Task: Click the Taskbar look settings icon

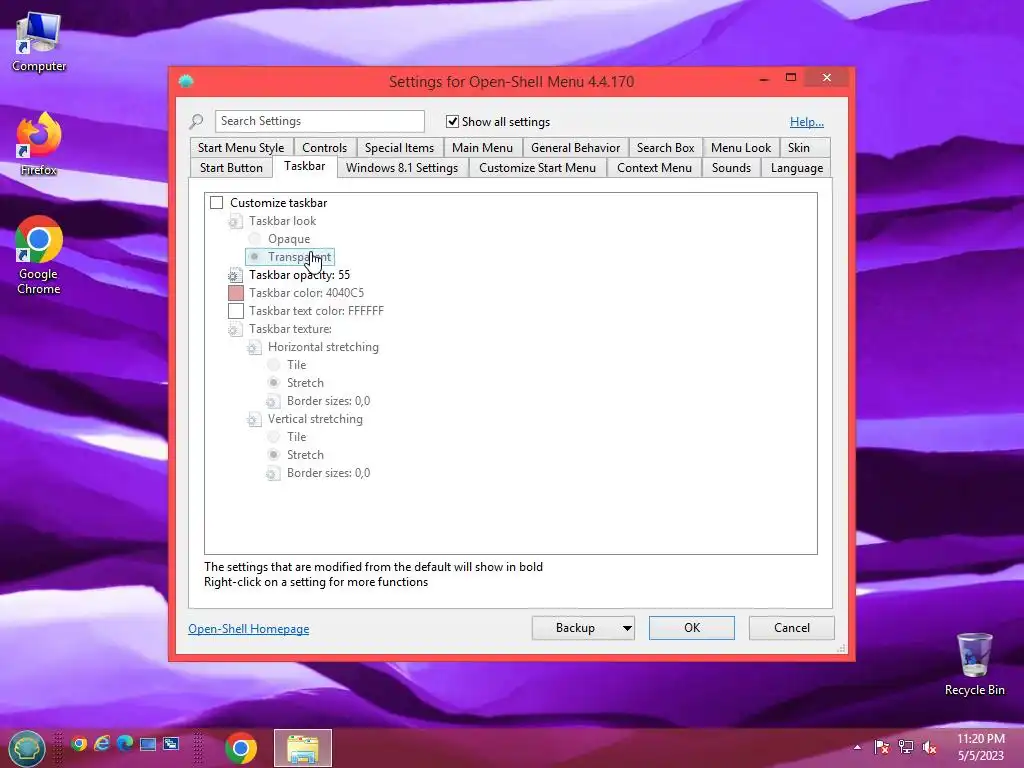Action: point(235,221)
